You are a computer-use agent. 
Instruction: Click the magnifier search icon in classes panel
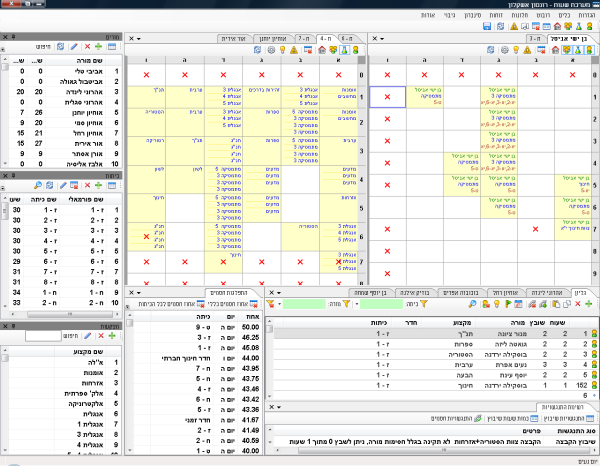(36, 186)
